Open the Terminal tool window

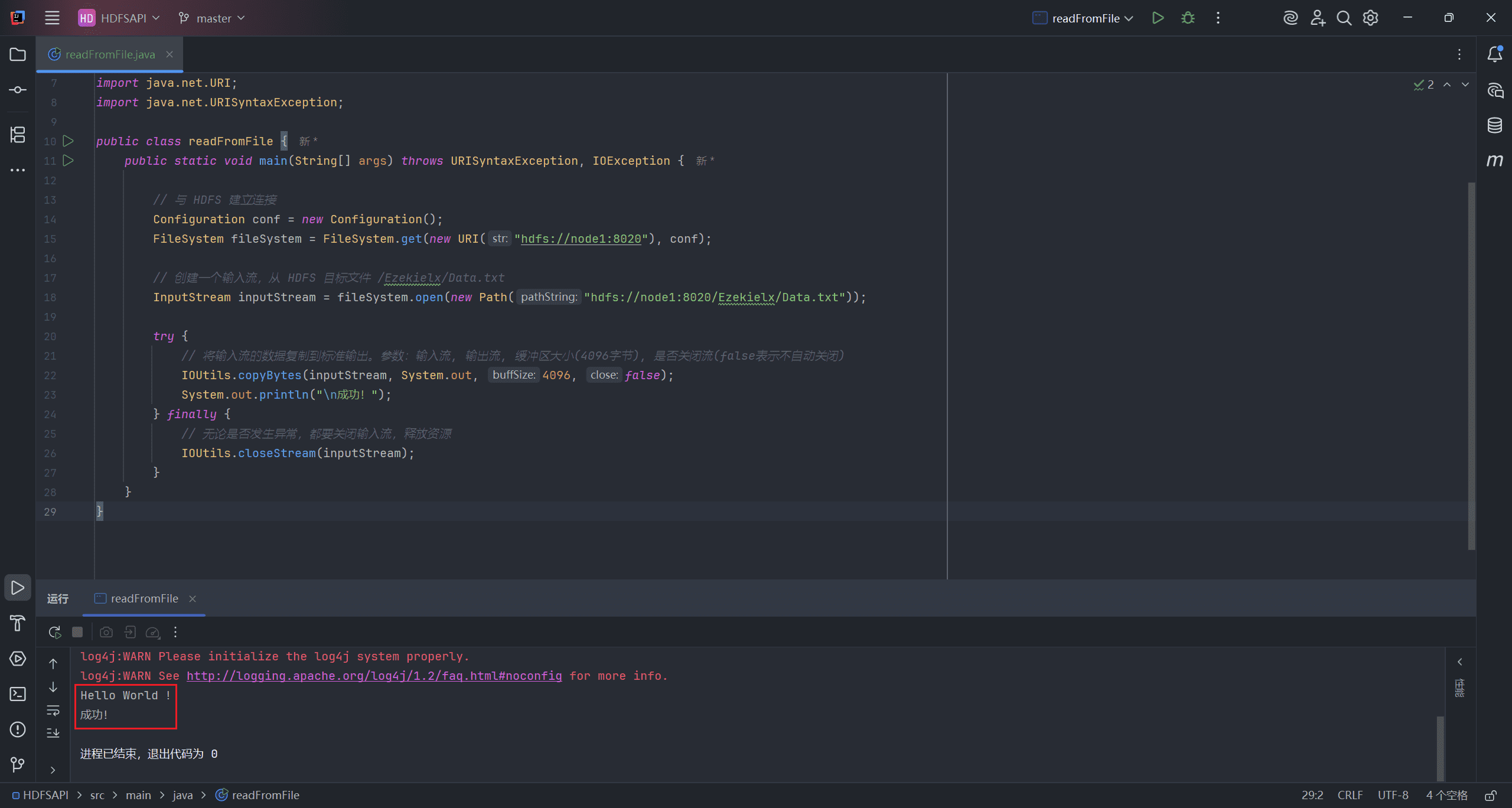coord(18,694)
